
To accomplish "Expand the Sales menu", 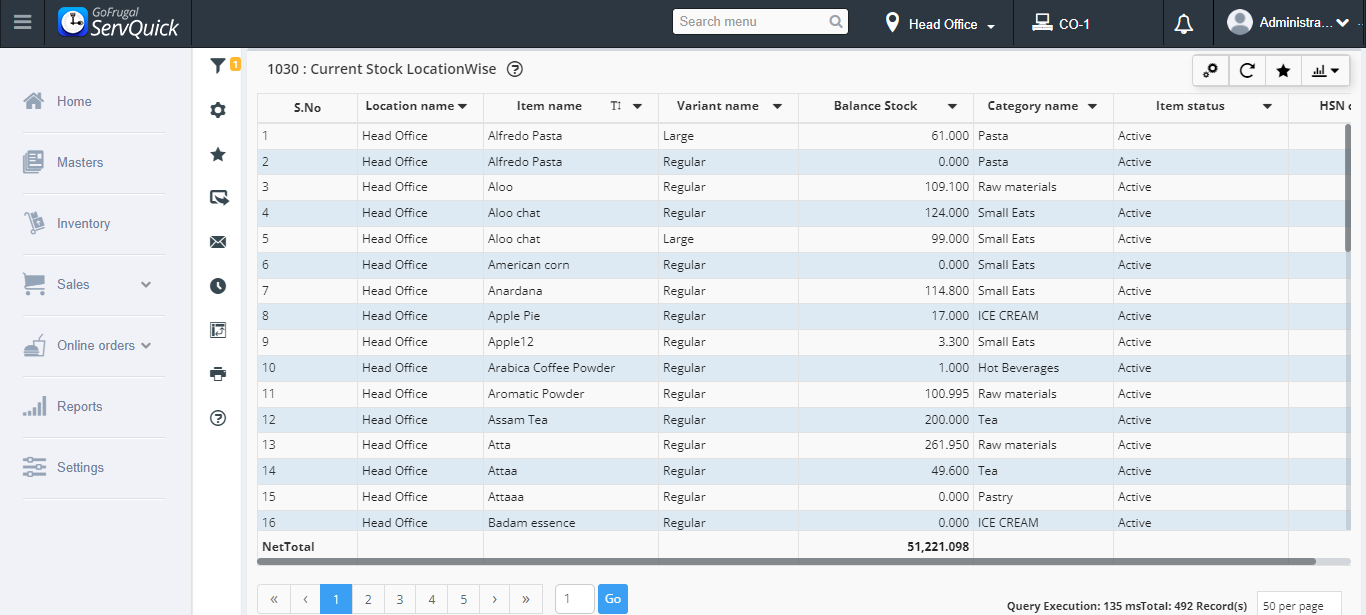I will pos(88,285).
